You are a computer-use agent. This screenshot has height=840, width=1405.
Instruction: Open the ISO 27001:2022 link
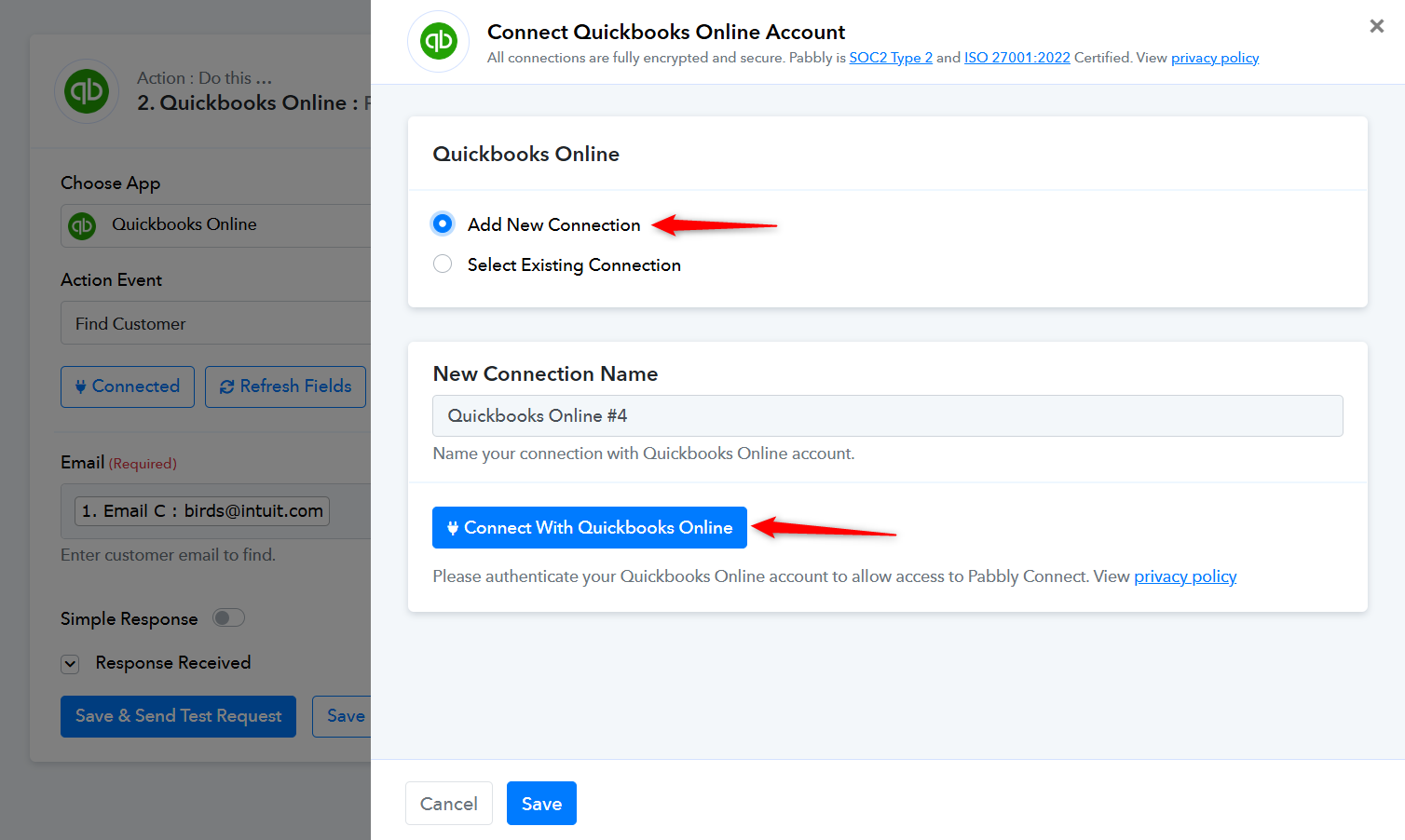[x=1016, y=58]
